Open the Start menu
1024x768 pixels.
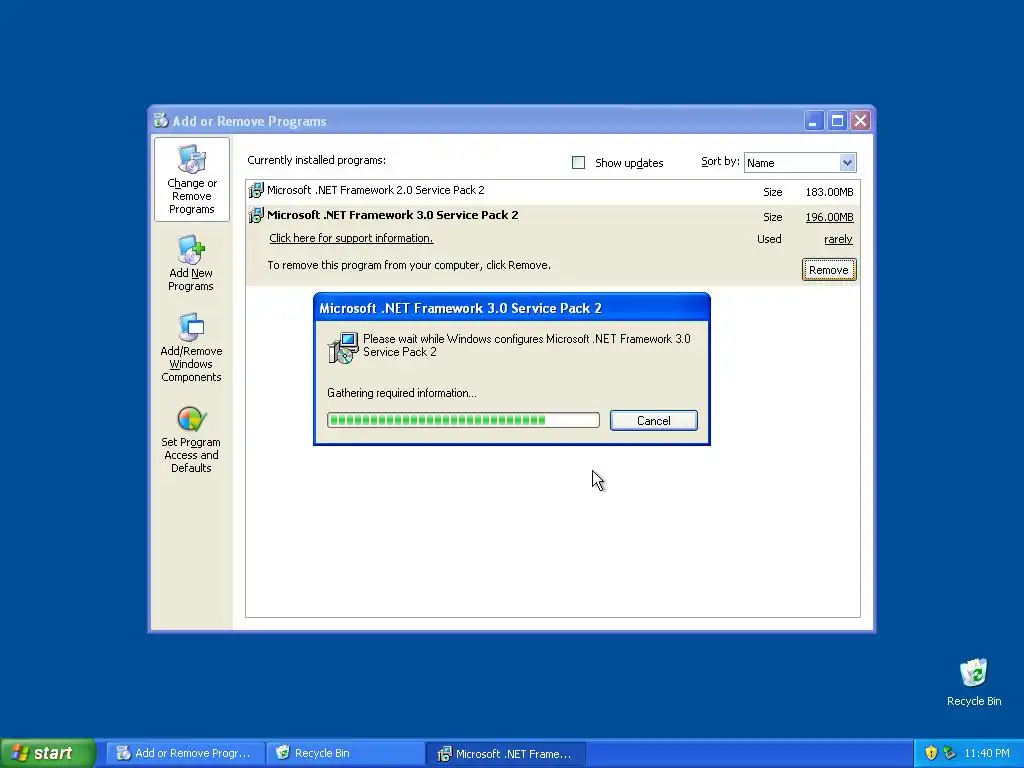48,753
